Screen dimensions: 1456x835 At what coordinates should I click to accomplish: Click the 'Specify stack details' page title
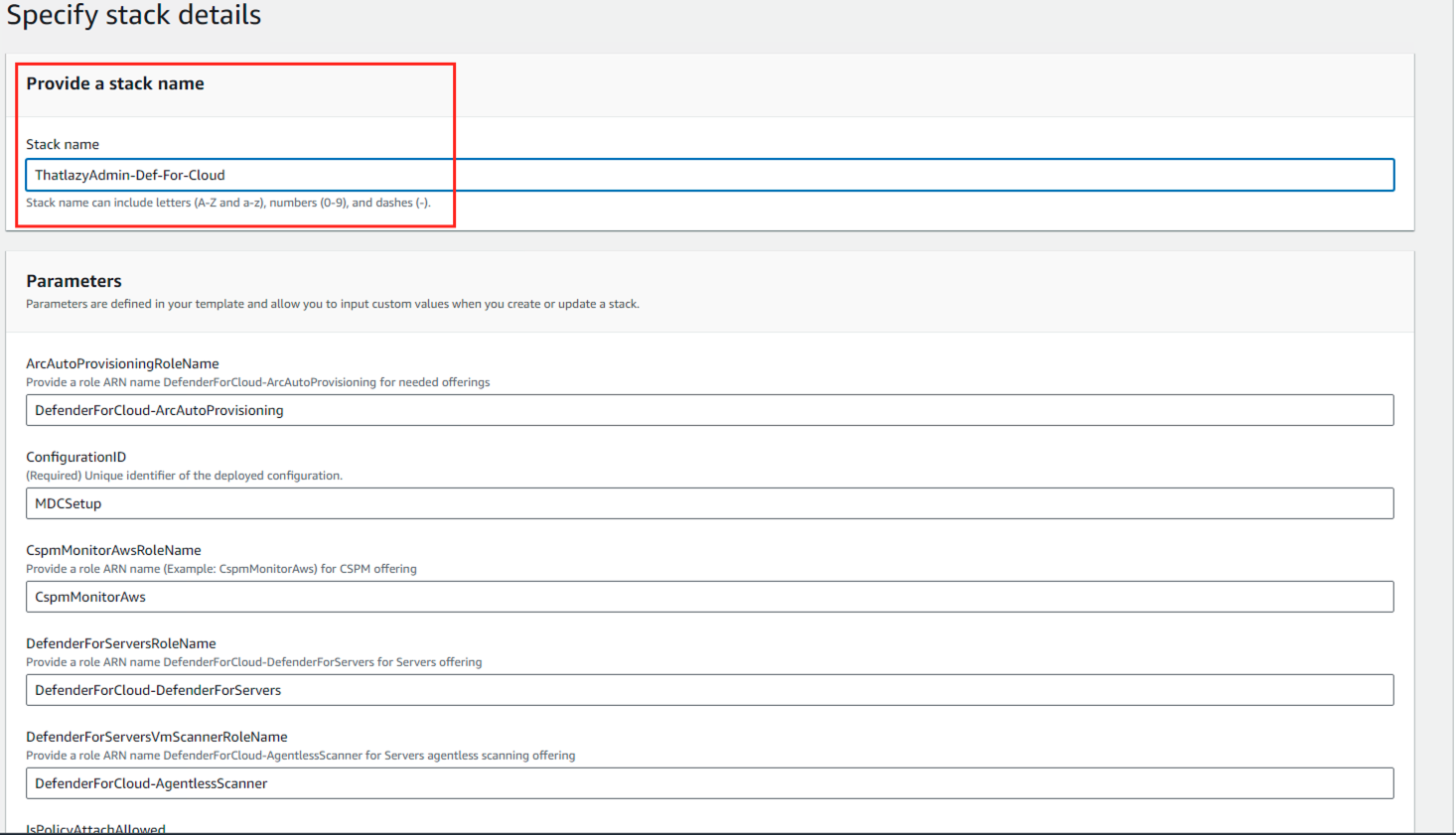tap(134, 16)
